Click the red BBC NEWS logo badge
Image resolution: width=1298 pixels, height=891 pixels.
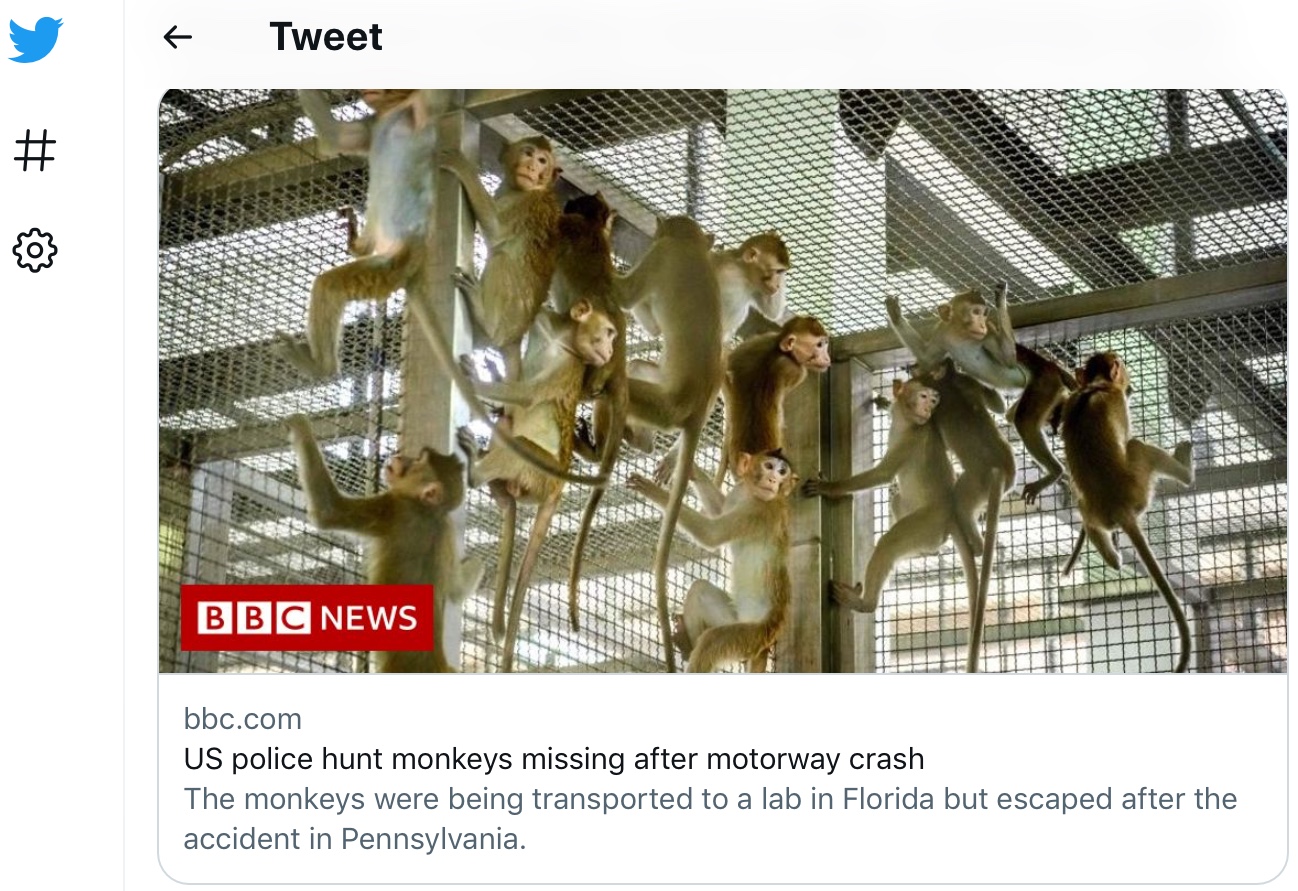coord(307,617)
